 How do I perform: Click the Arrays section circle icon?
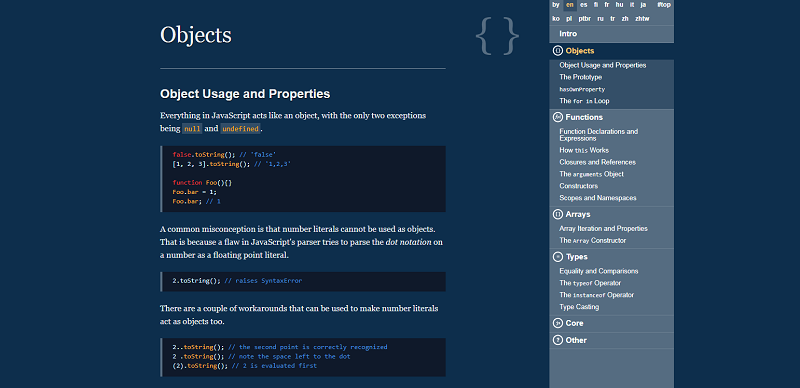pyautogui.click(x=558, y=214)
